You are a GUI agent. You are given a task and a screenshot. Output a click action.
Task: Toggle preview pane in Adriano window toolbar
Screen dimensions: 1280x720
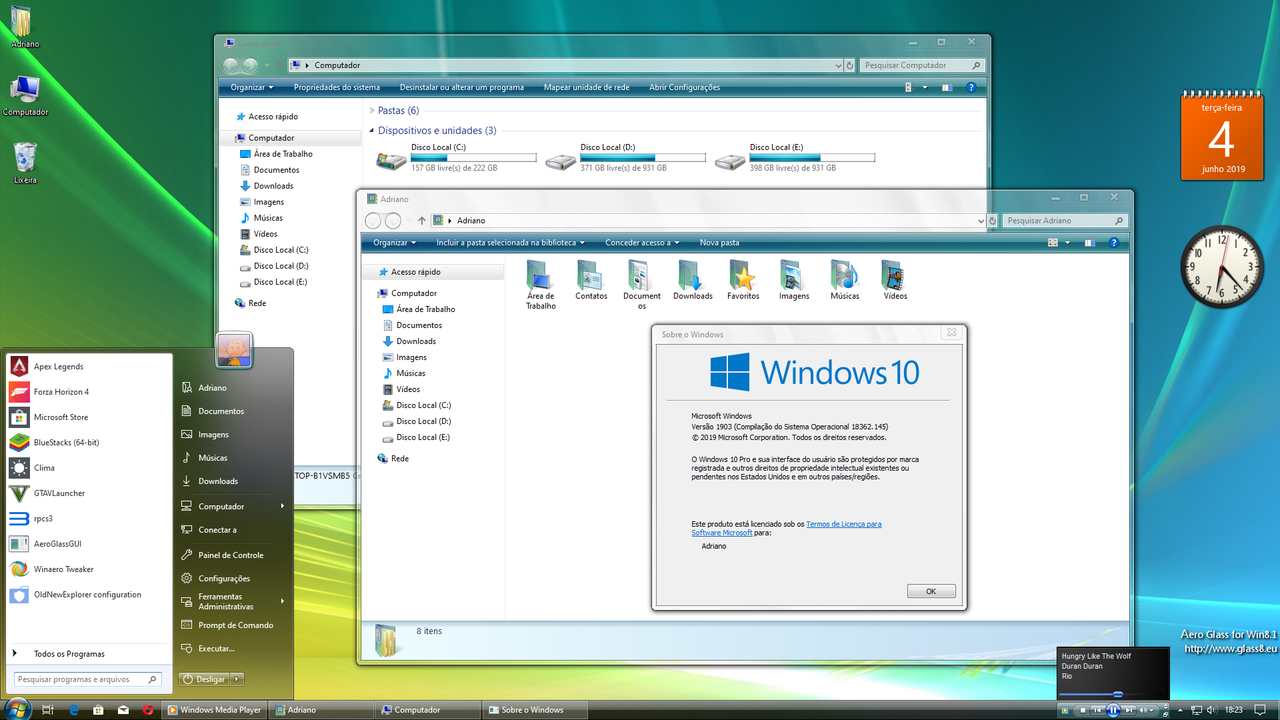(1089, 243)
